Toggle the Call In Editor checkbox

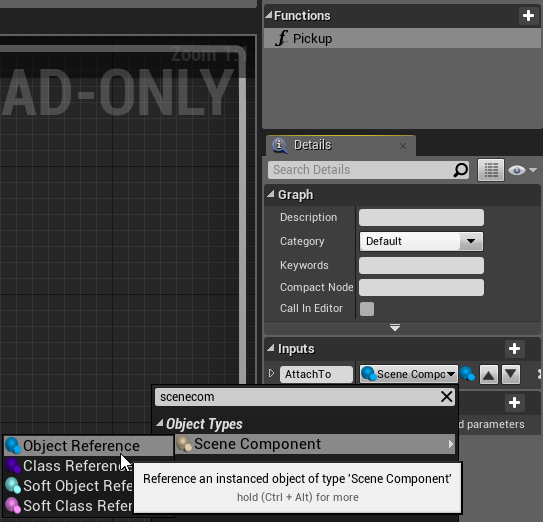click(x=367, y=309)
